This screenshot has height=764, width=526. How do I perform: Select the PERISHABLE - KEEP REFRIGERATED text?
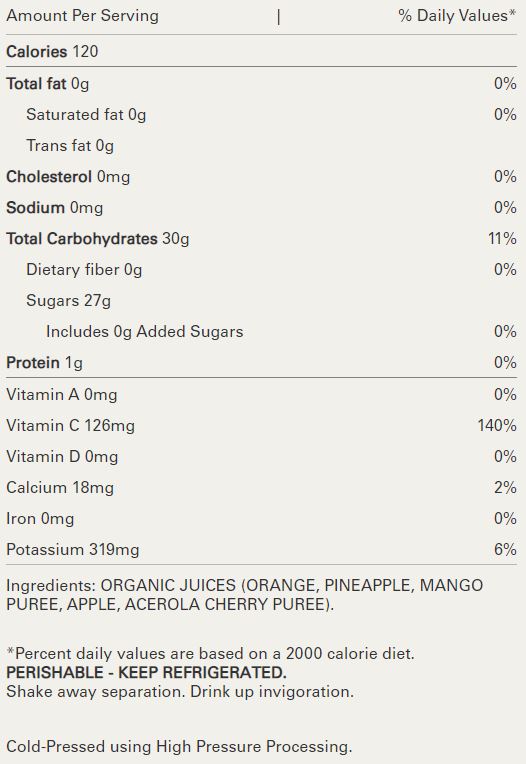tap(147, 672)
